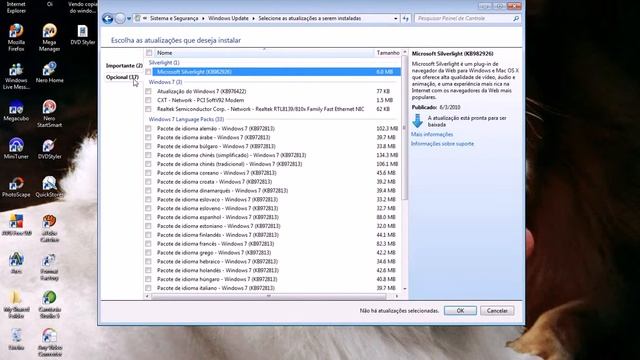Screen dimensions: 640x360
Task: Select the DVD Styler file icon
Action: point(82,34)
